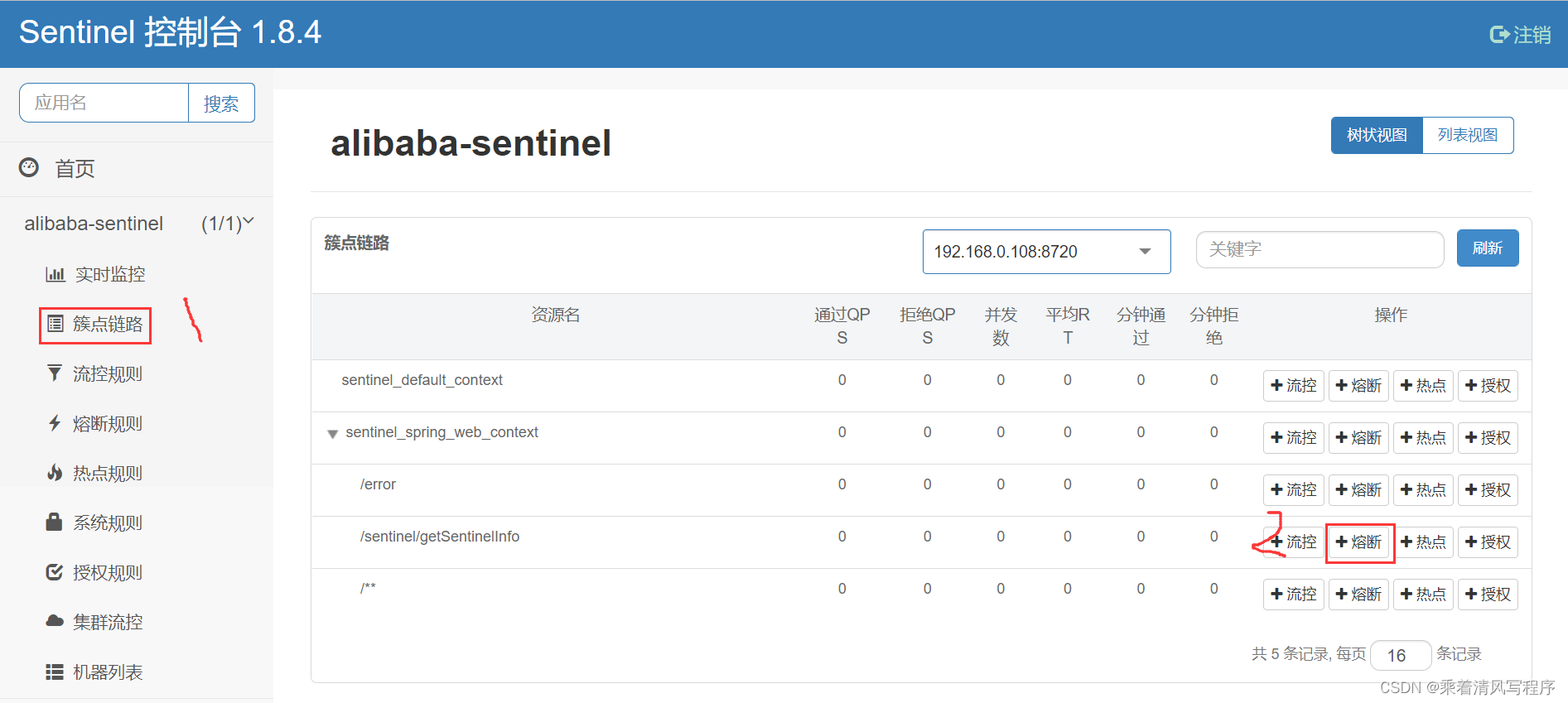
Task: Add 熔断 rule for /** resource
Action: pos(1358,595)
